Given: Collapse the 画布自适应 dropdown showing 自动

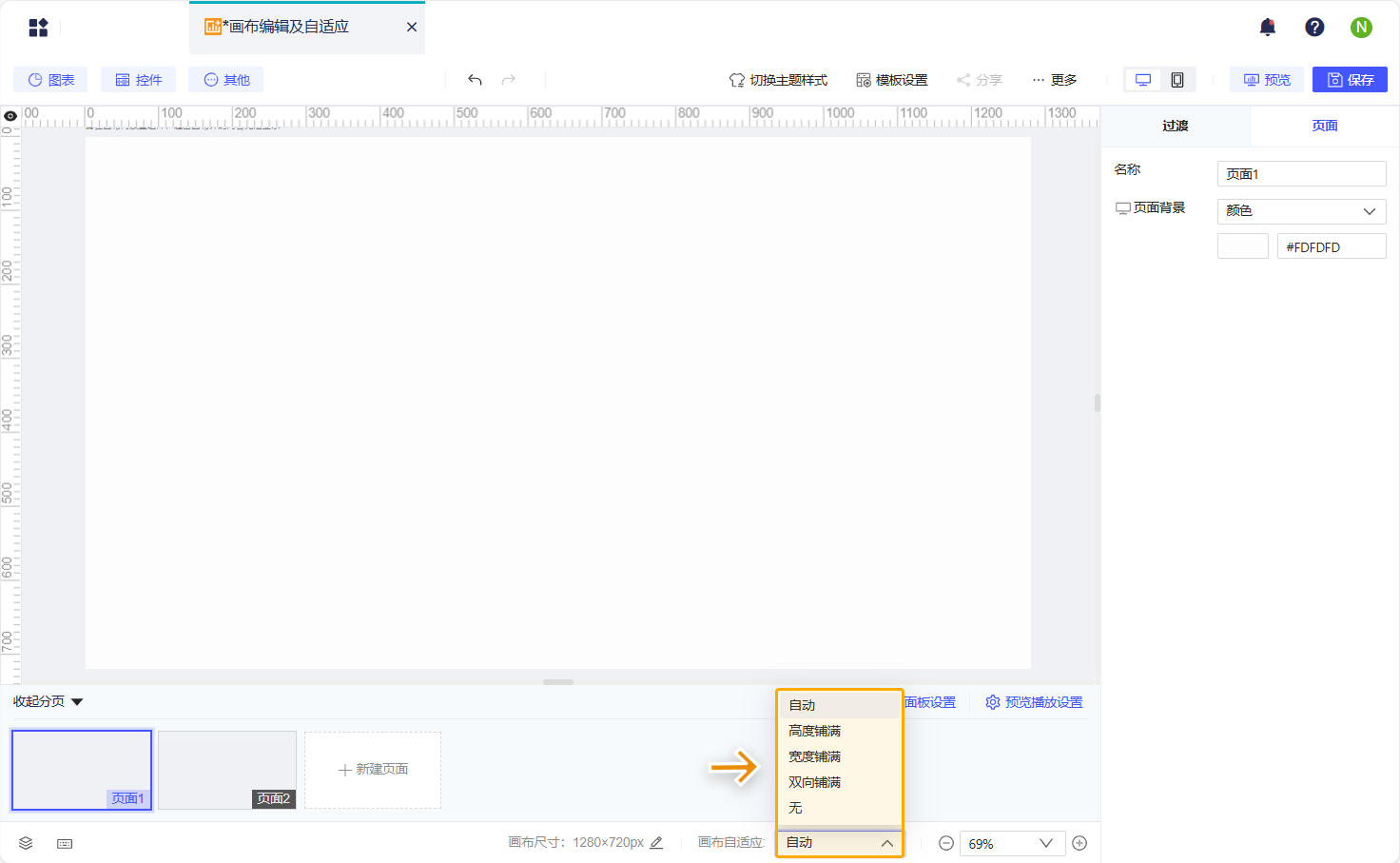Looking at the screenshot, I should point(840,843).
